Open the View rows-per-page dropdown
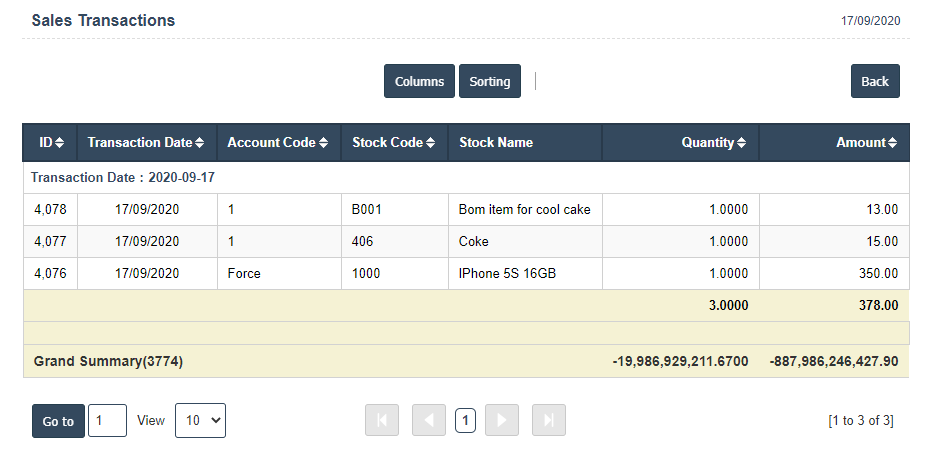 pyautogui.click(x=200, y=421)
